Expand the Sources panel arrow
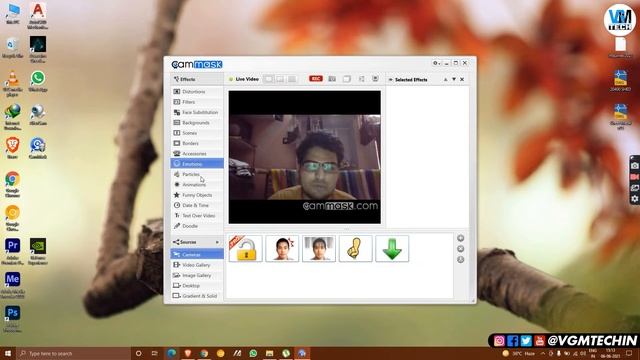The height and width of the screenshot is (360, 640). 217,242
